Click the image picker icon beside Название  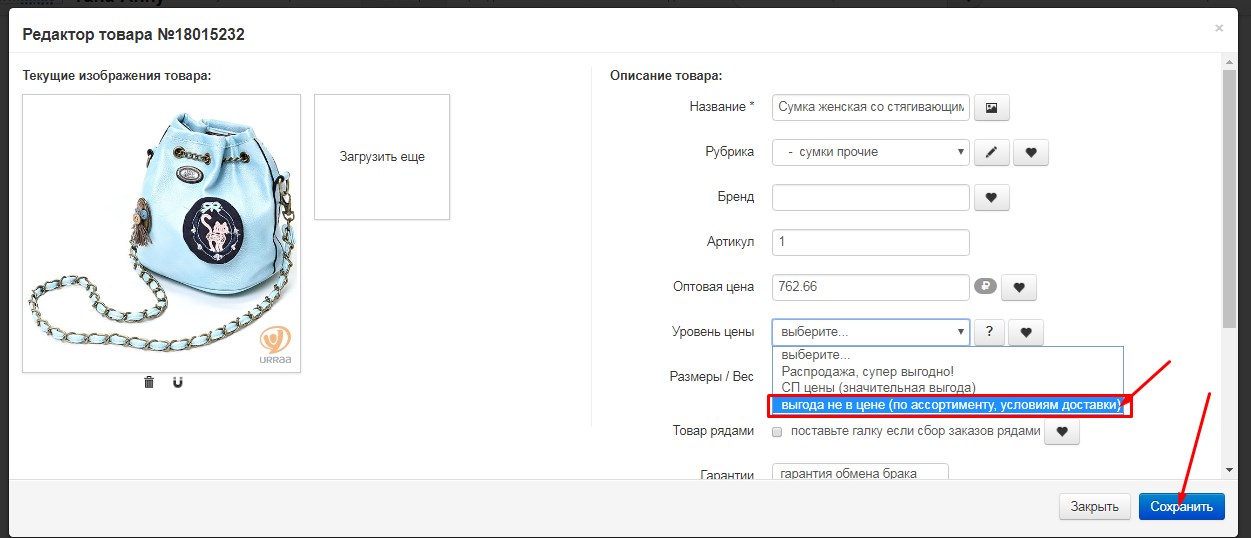pos(992,107)
